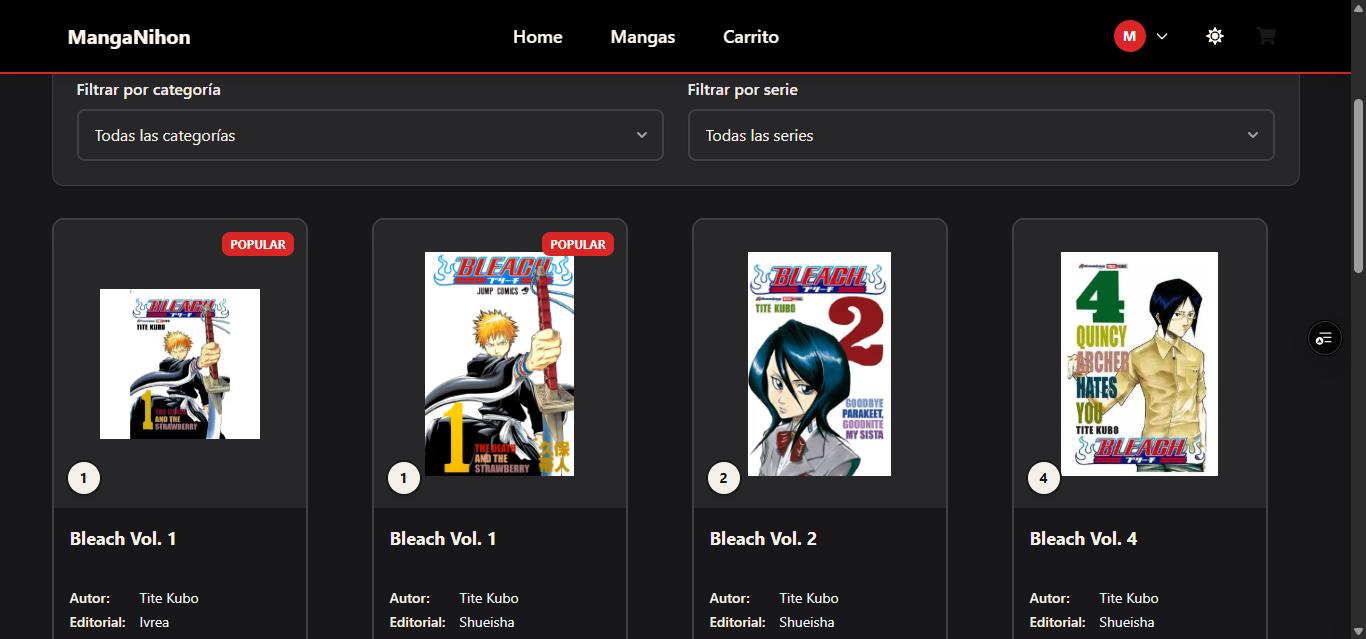
Task: Expand the user account menu chevron
Action: pyautogui.click(x=1162, y=36)
